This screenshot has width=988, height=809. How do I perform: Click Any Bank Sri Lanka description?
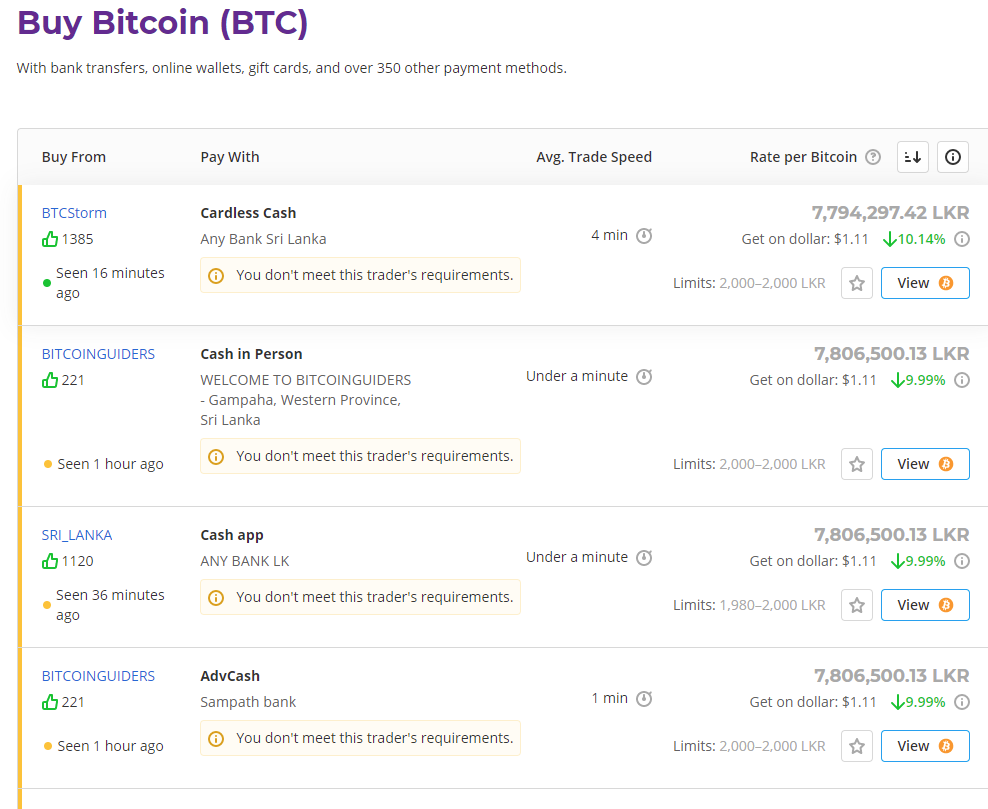click(263, 239)
